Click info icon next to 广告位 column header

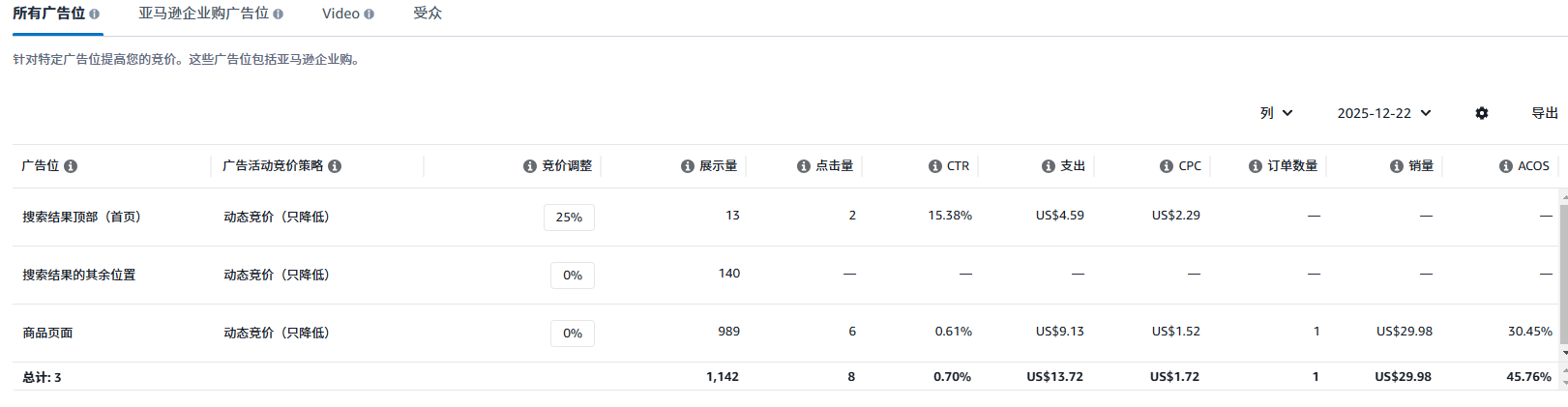(x=71, y=166)
